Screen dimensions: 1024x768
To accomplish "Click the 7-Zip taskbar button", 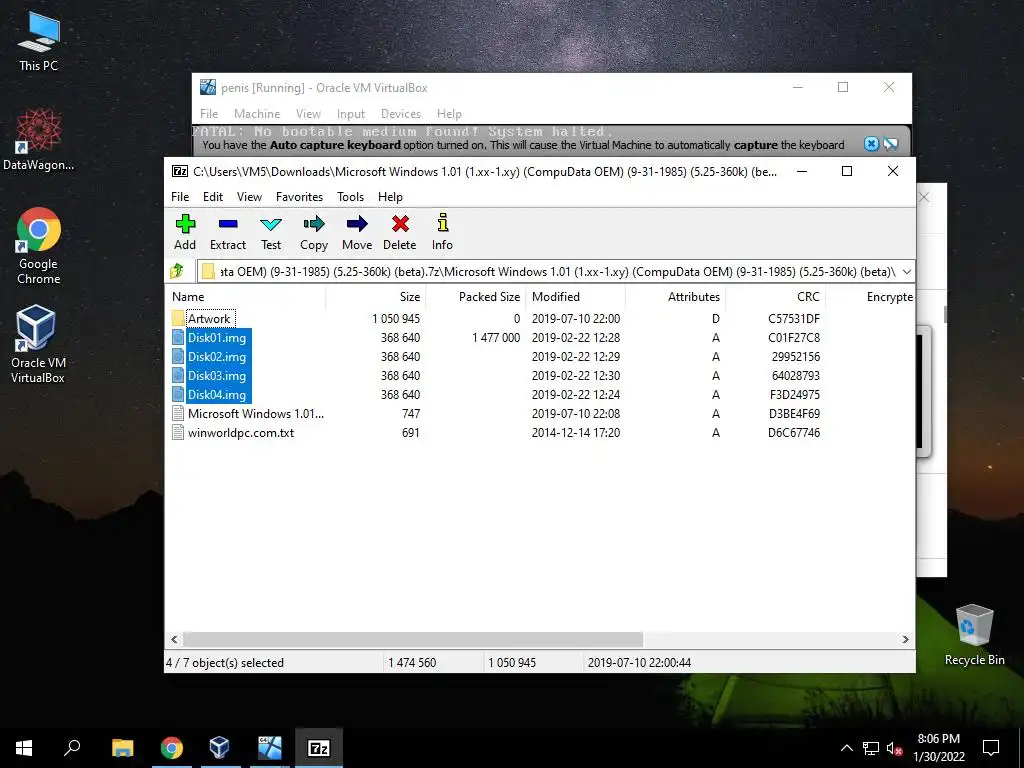I will click(319, 748).
